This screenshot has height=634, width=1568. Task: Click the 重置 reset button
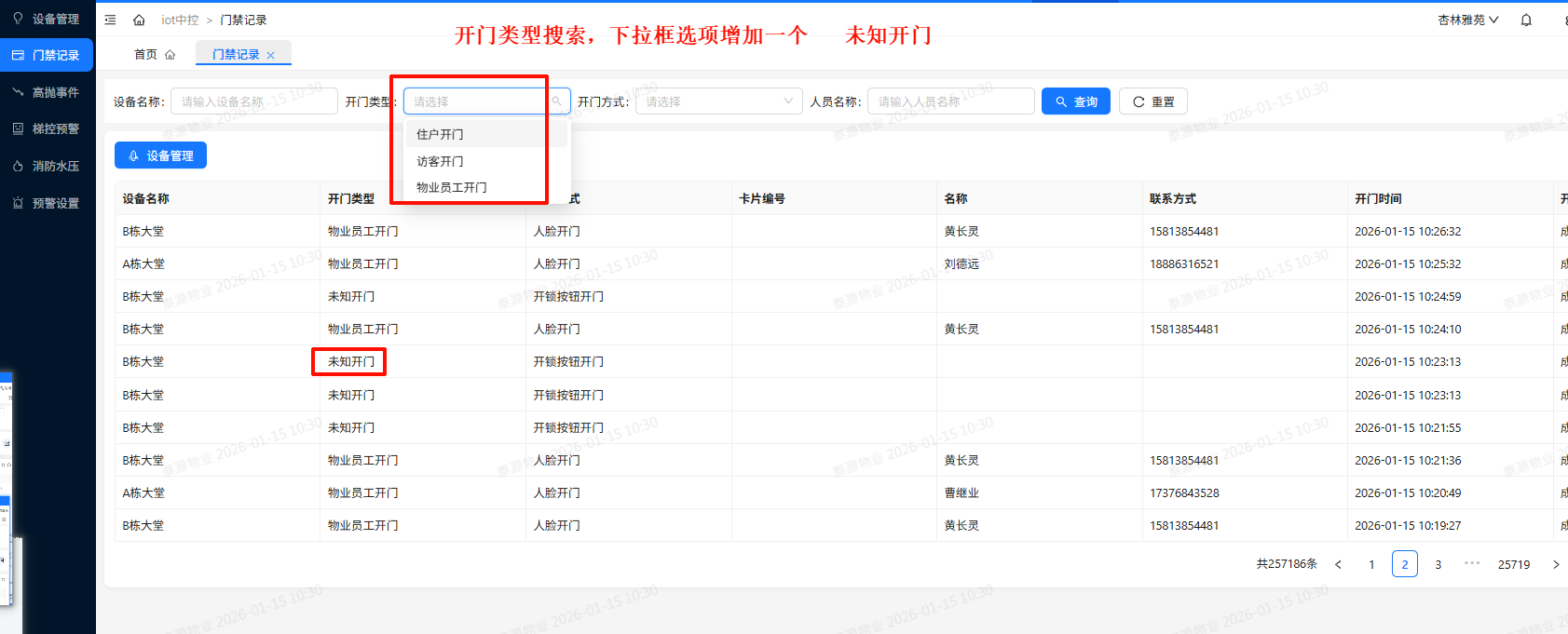[x=1153, y=101]
